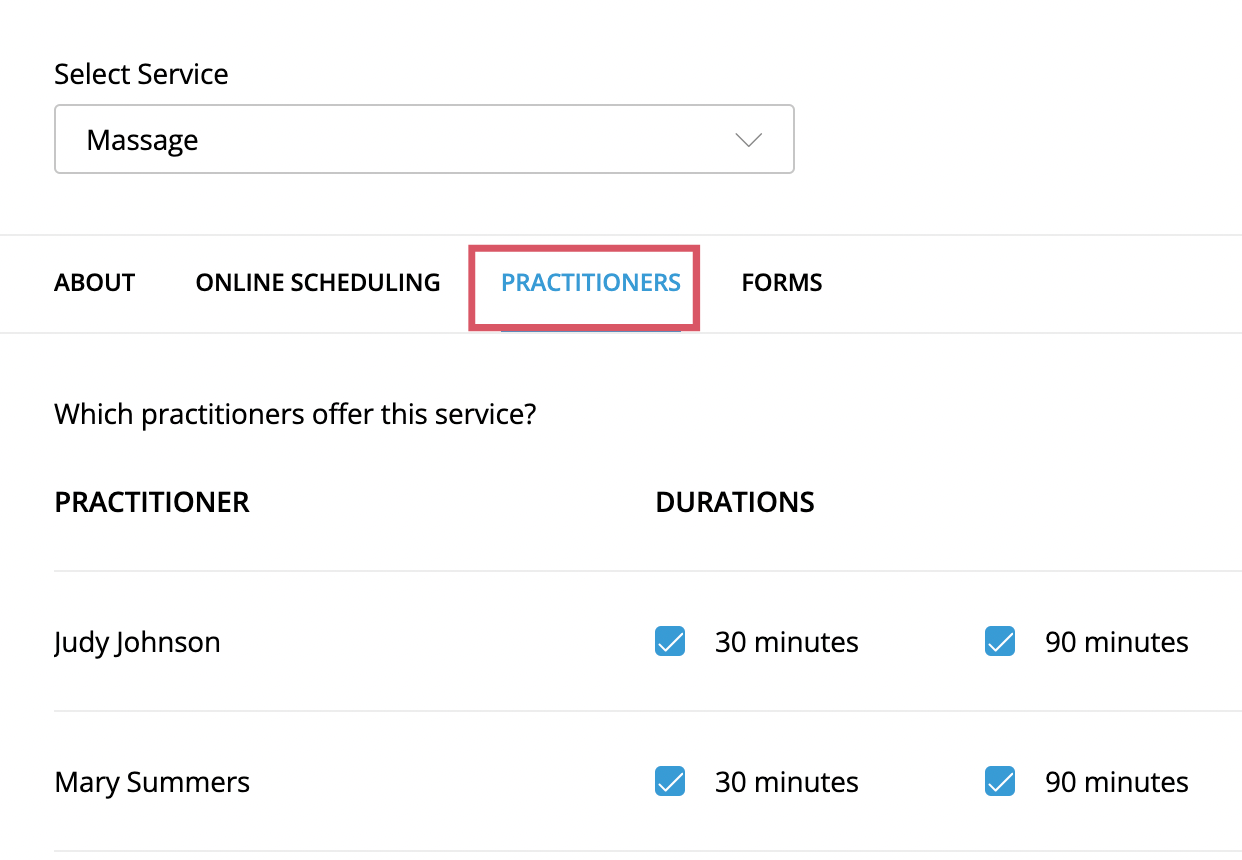Uncheck Judy Johnson's 30 minutes checkbox
1242x860 pixels.
tap(670, 641)
